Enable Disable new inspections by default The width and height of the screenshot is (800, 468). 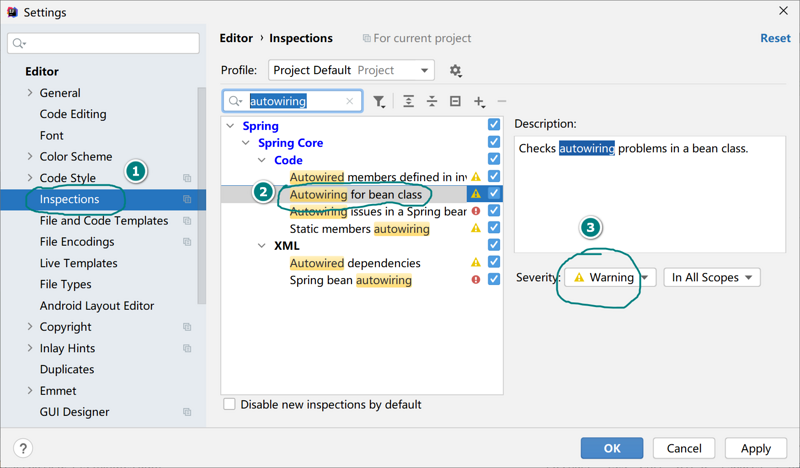pyautogui.click(x=230, y=404)
